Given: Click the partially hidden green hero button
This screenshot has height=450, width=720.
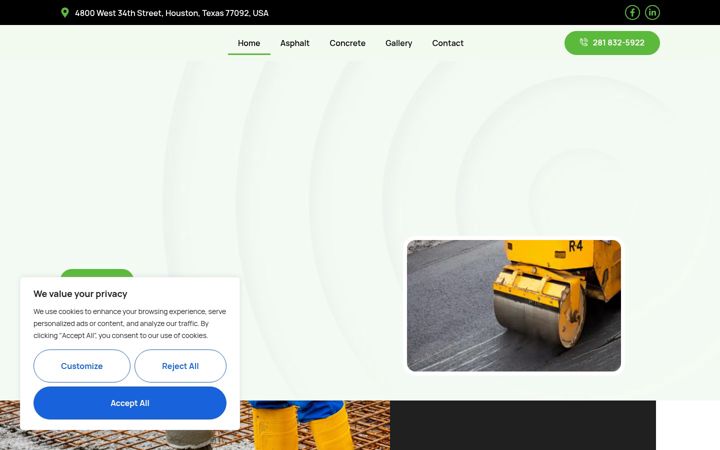Looking at the screenshot, I should pyautogui.click(x=97, y=273).
